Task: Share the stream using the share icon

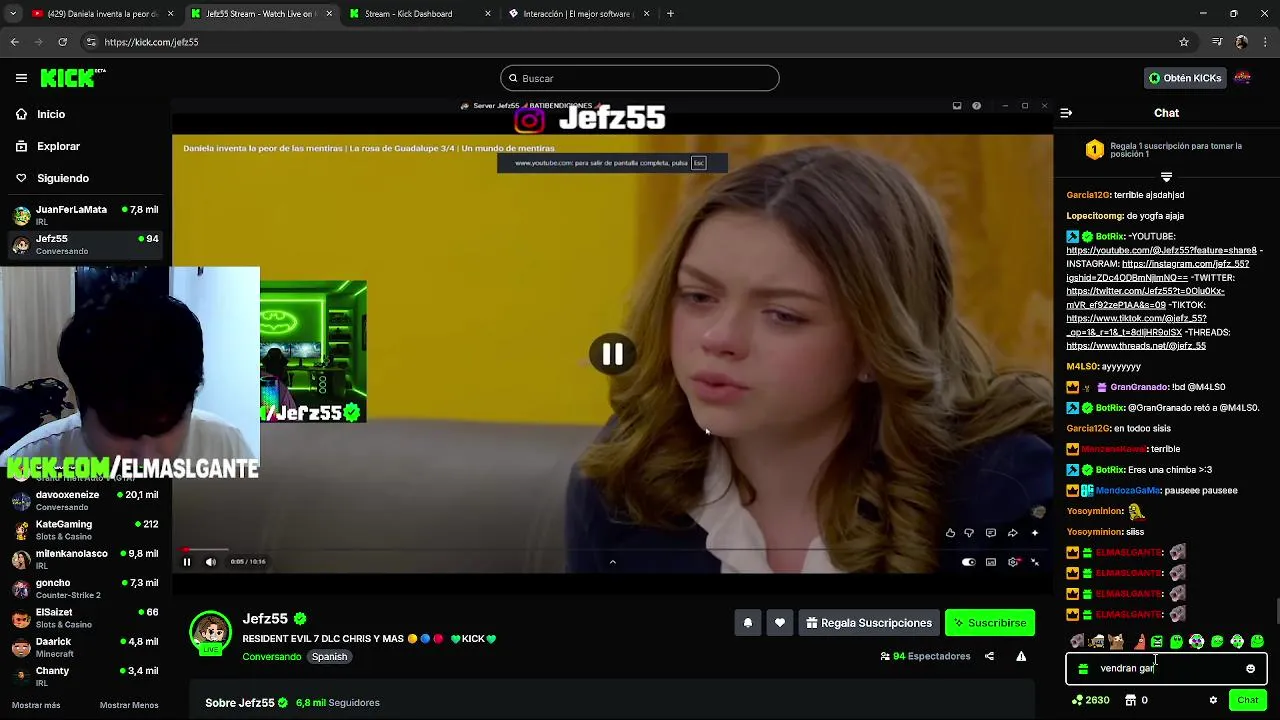Action: point(989,656)
